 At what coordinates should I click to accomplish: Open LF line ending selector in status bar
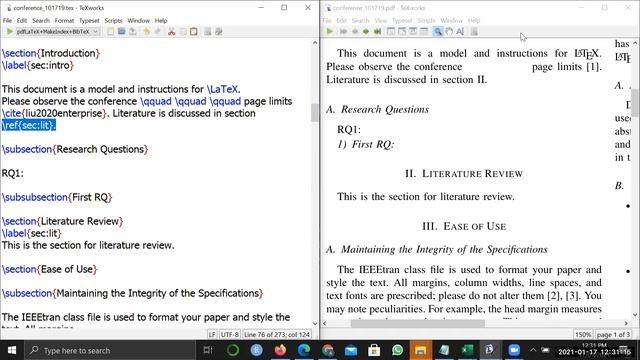(211, 335)
